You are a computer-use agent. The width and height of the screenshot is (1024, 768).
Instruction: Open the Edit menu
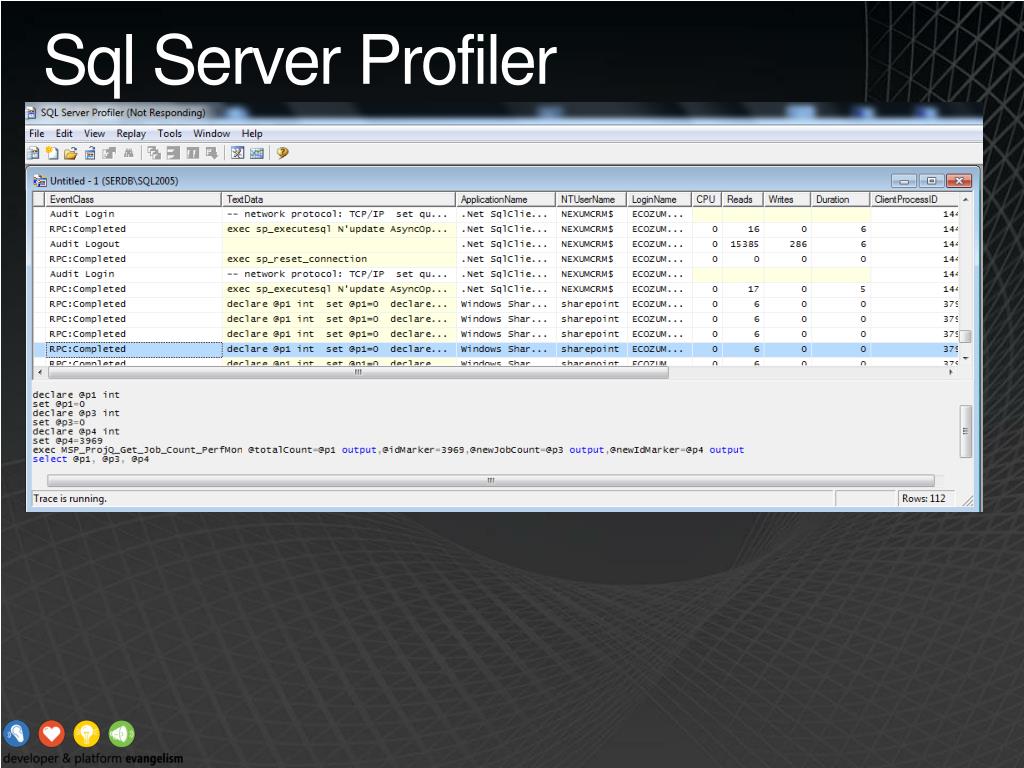click(64, 133)
